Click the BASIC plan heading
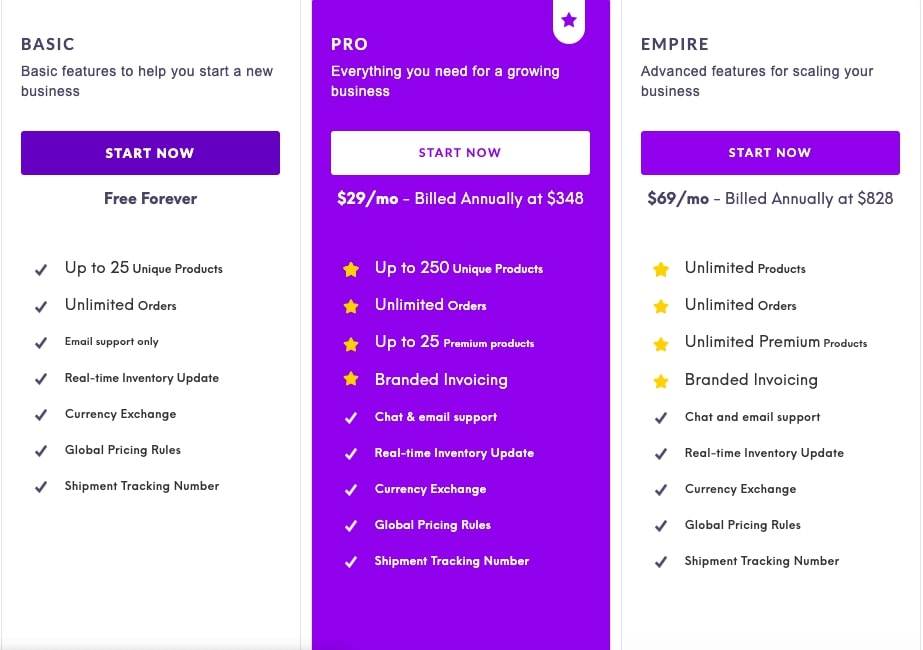The image size is (923, 650). [x=48, y=44]
